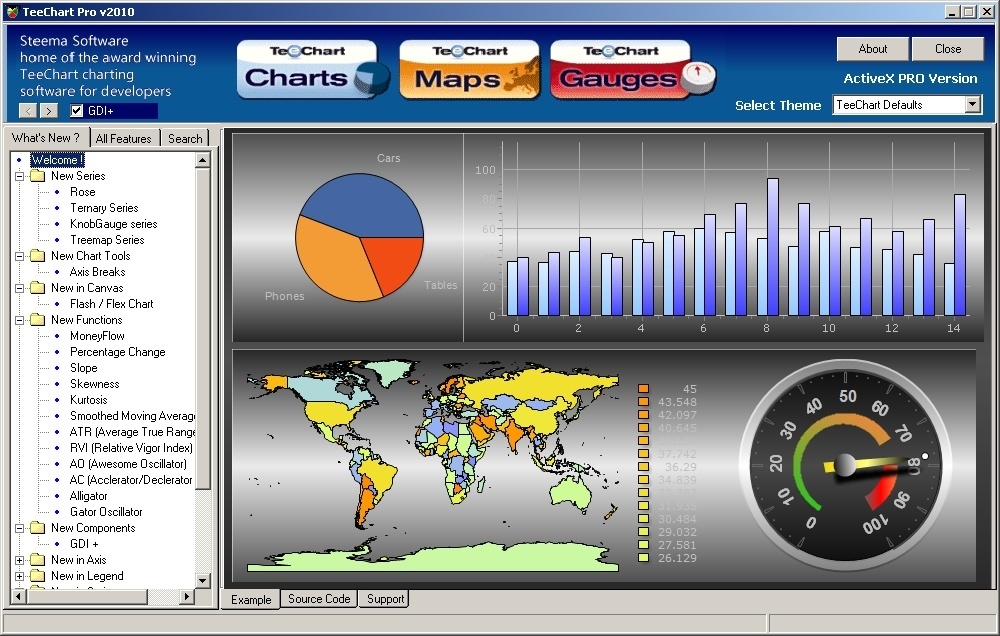Image resolution: width=1000 pixels, height=636 pixels.
Task: Select RVI (Relative Vigor Index) item
Action: 131,448
